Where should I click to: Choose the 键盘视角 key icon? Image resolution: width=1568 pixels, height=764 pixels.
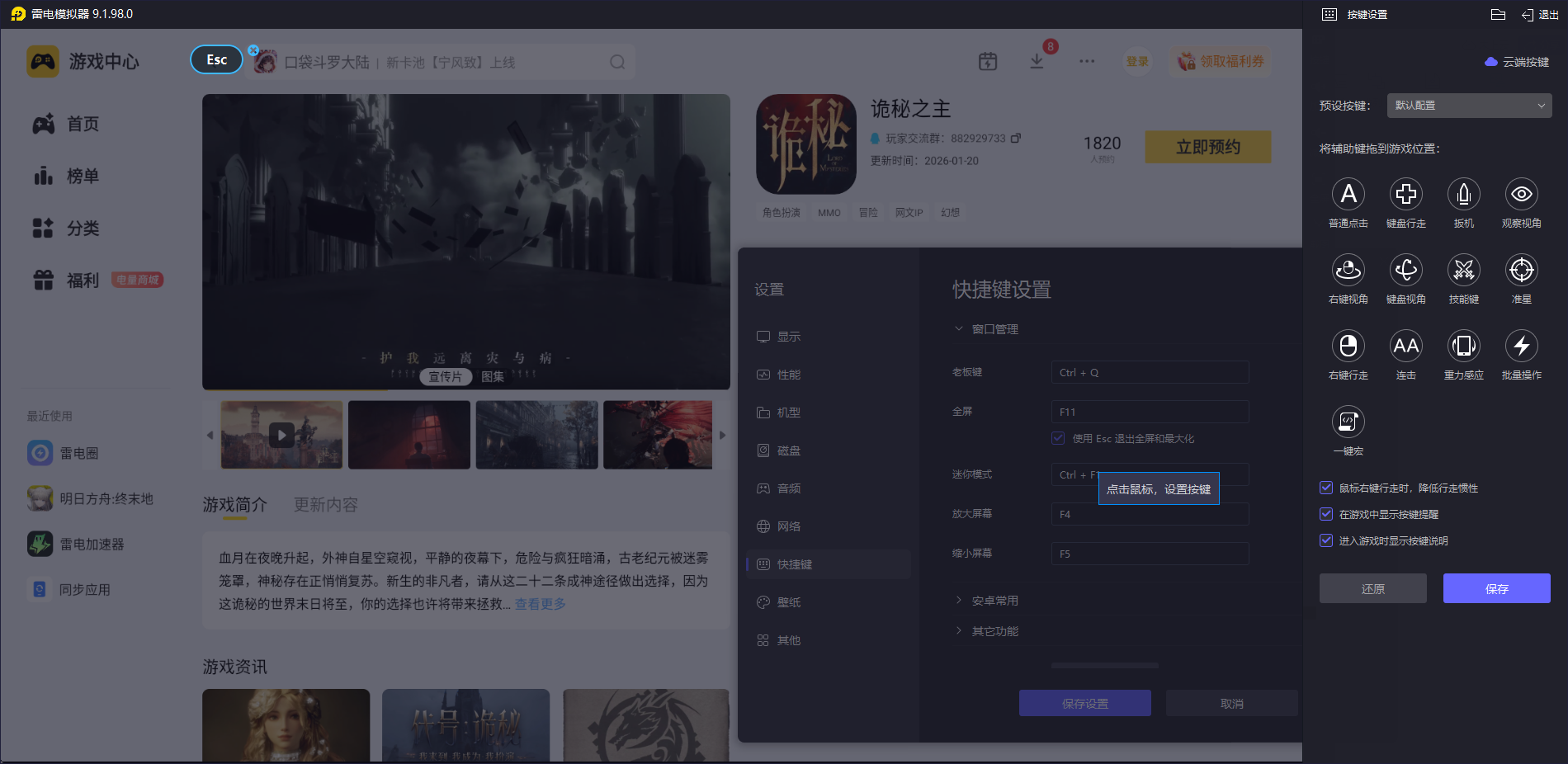tap(1406, 270)
